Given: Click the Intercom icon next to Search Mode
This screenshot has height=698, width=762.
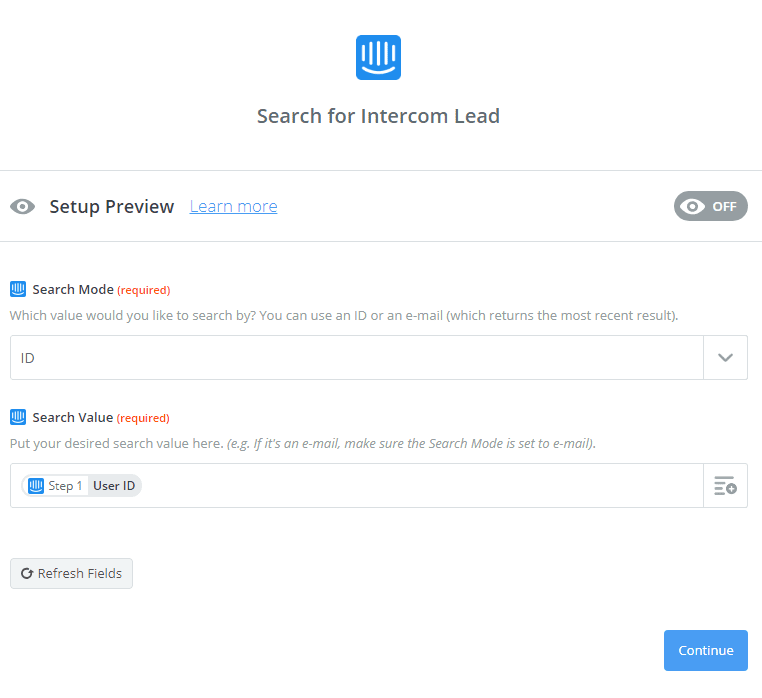Looking at the screenshot, I should click(x=18, y=289).
